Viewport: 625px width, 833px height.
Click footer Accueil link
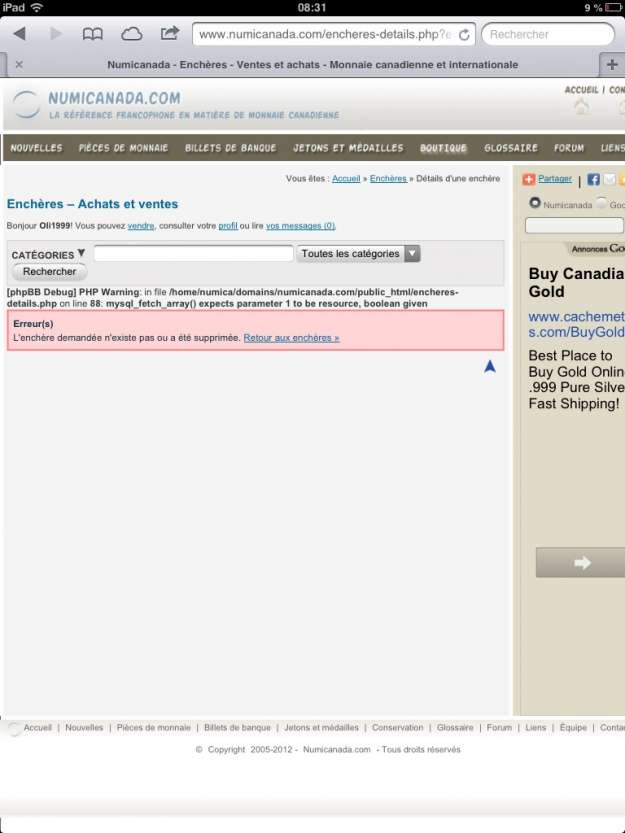[x=38, y=727]
